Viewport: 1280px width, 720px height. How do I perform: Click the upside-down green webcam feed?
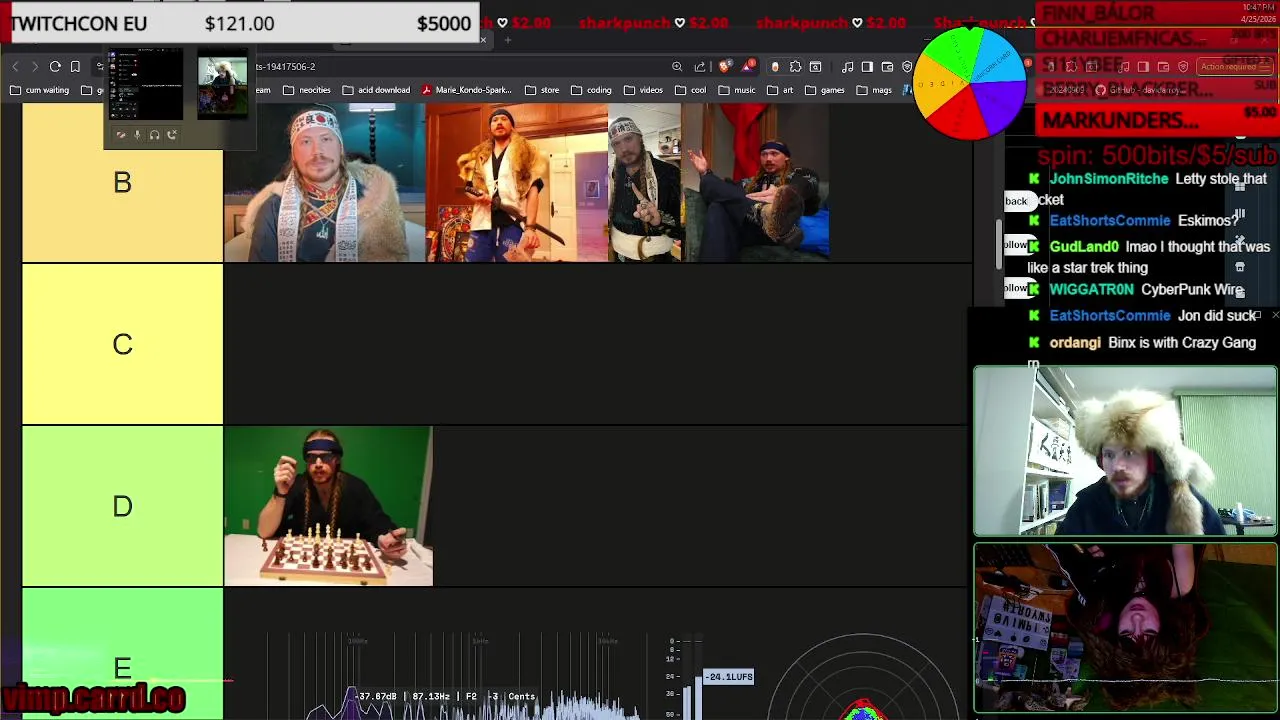(x=1125, y=628)
